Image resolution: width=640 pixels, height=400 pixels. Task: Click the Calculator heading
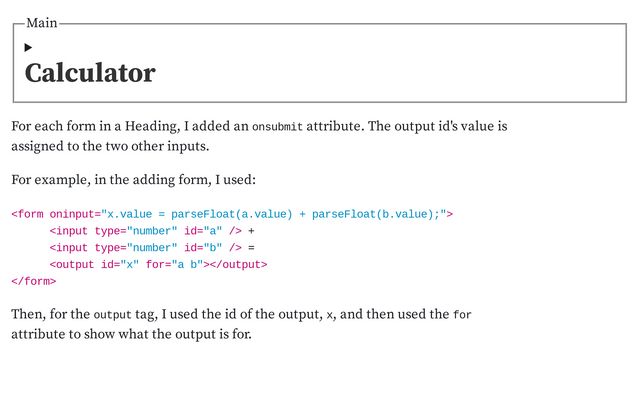click(90, 73)
